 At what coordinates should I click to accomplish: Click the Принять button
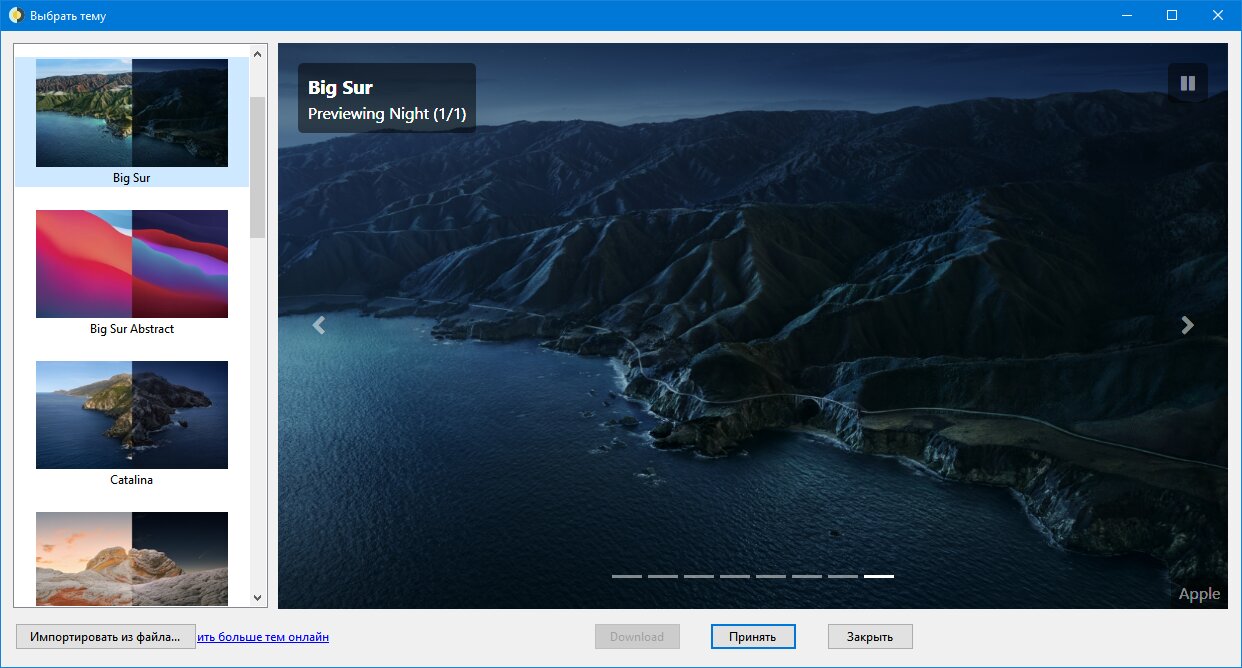(x=753, y=636)
